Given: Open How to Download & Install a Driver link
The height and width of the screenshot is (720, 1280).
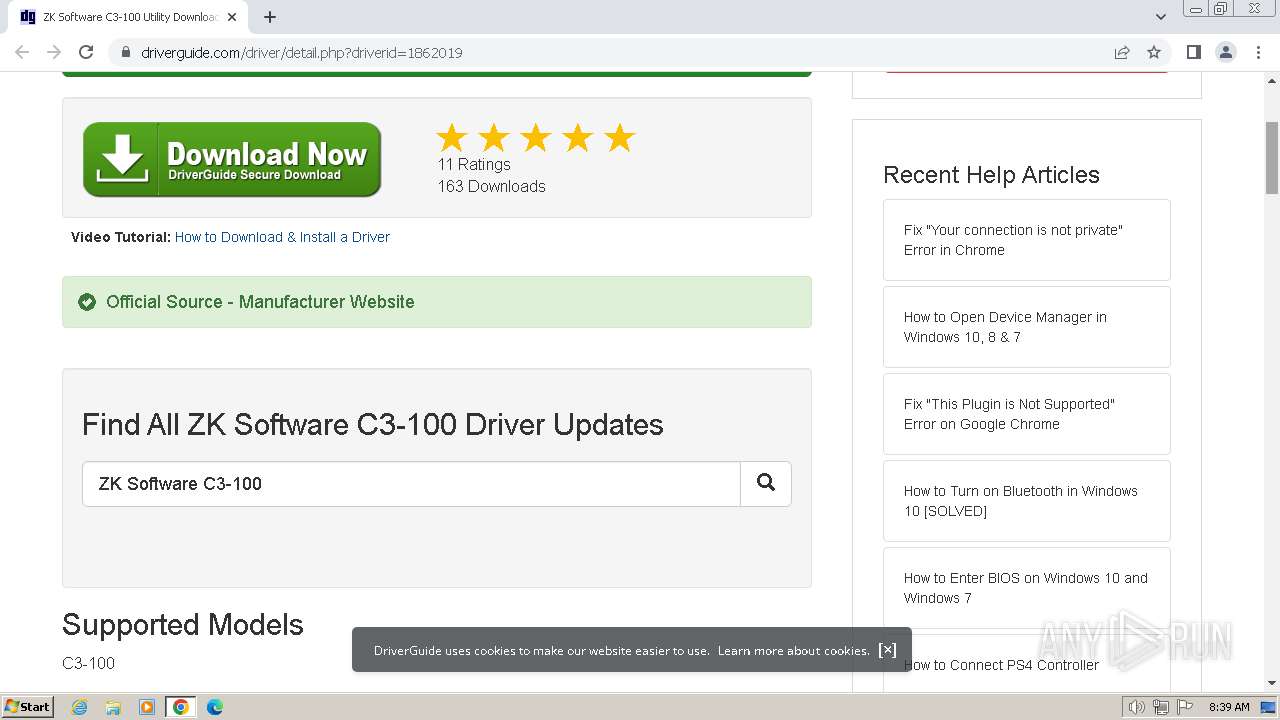Looking at the screenshot, I should point(282,237).
